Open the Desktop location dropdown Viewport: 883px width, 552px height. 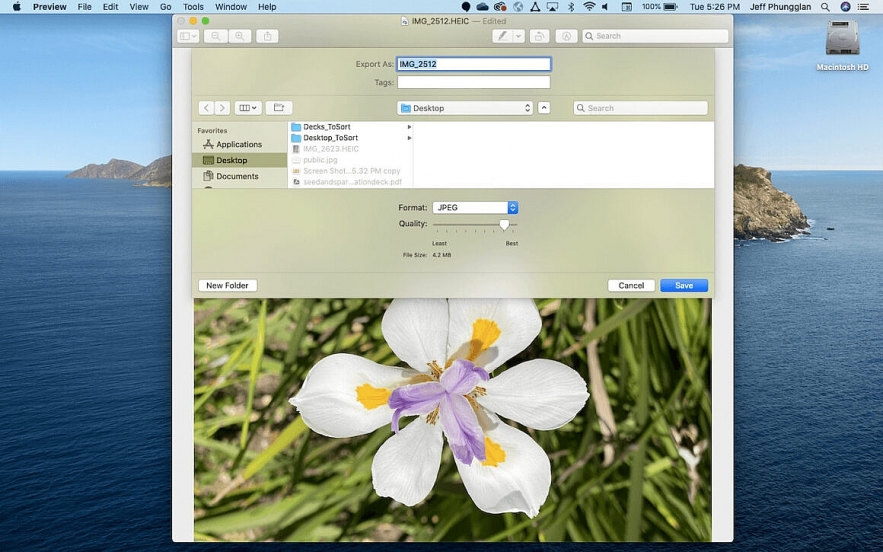[465, 108]
